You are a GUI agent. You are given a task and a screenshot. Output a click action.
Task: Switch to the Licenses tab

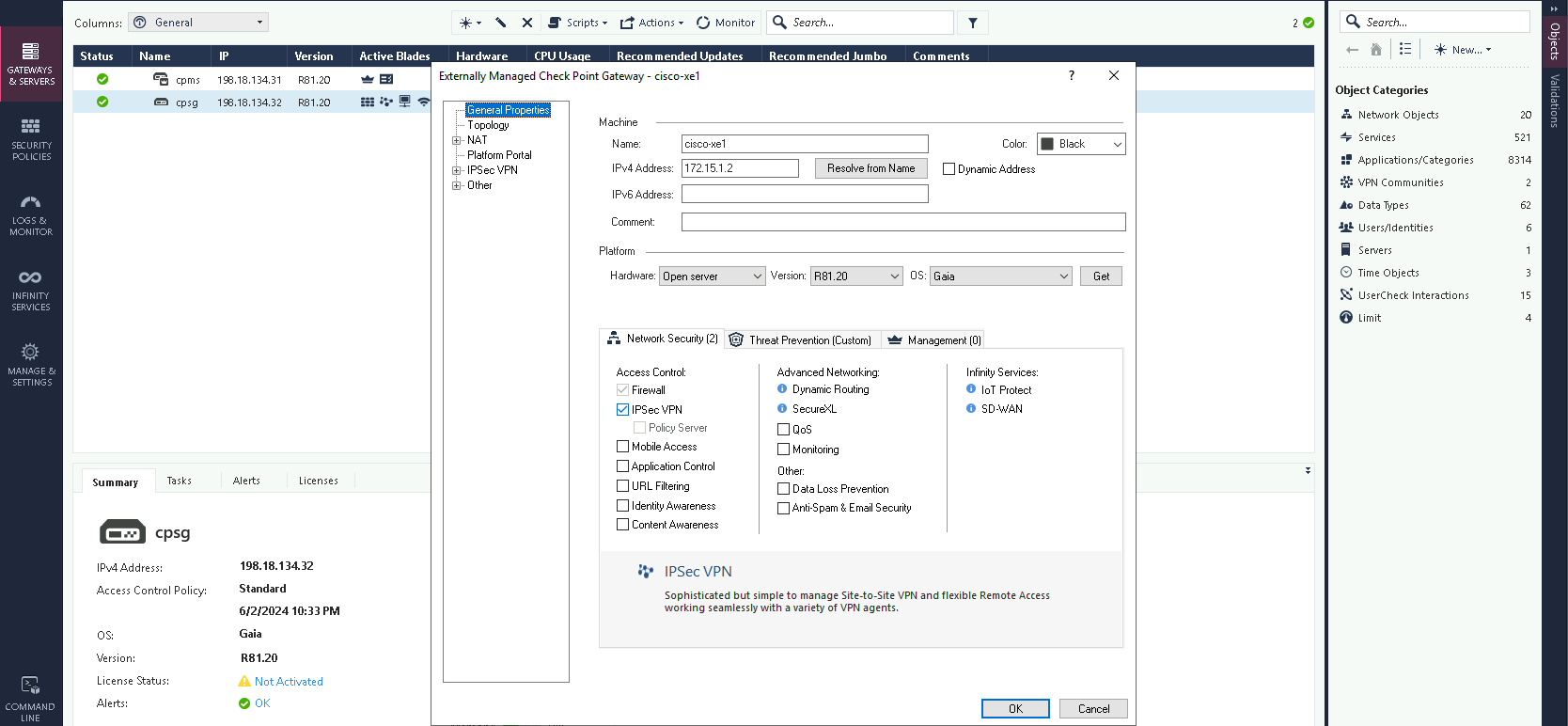(x=318, y=481)
